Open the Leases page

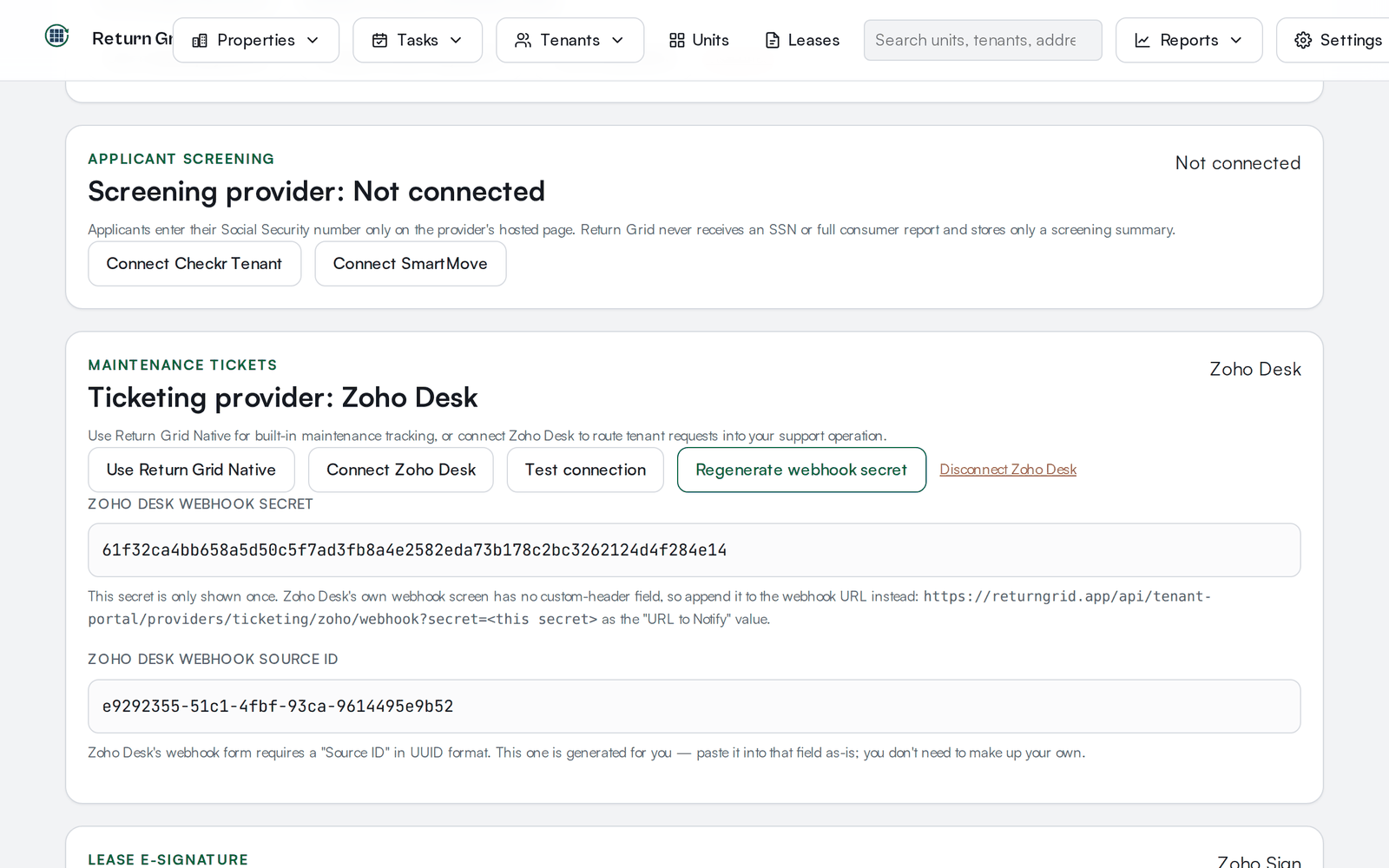pyautogui.click(x=802, y=41)
